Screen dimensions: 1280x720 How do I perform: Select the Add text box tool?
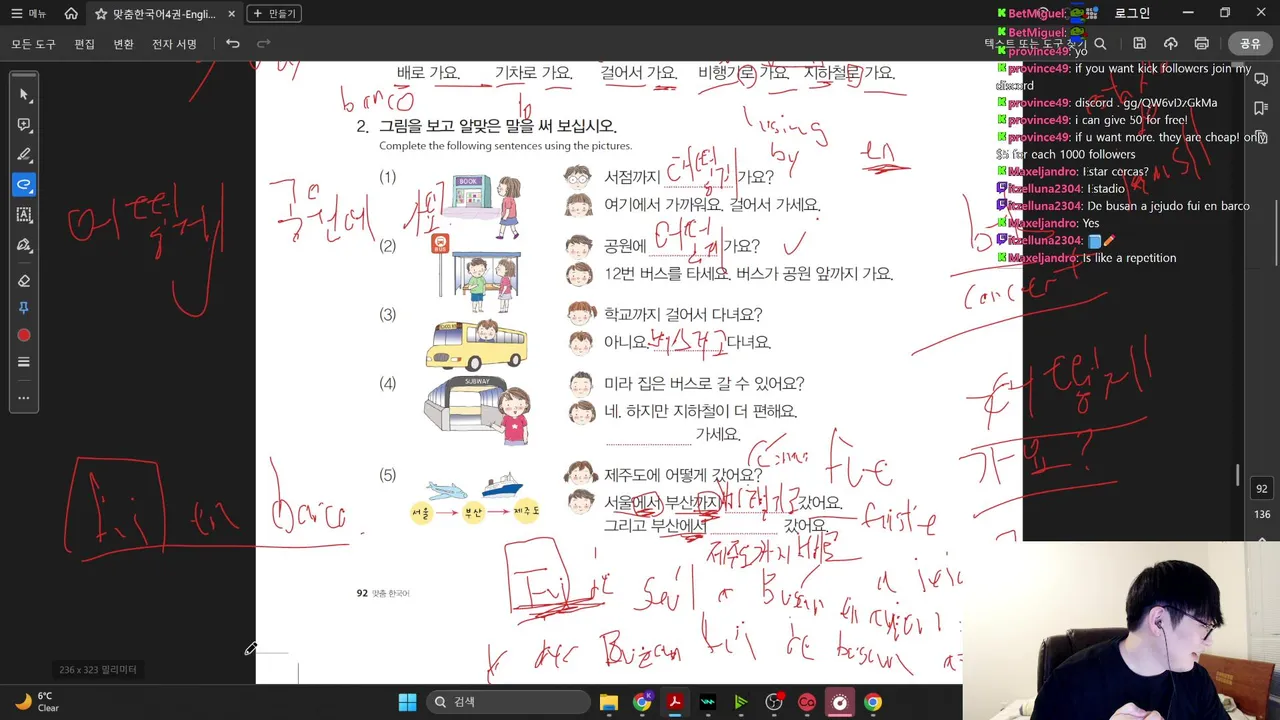24,215
